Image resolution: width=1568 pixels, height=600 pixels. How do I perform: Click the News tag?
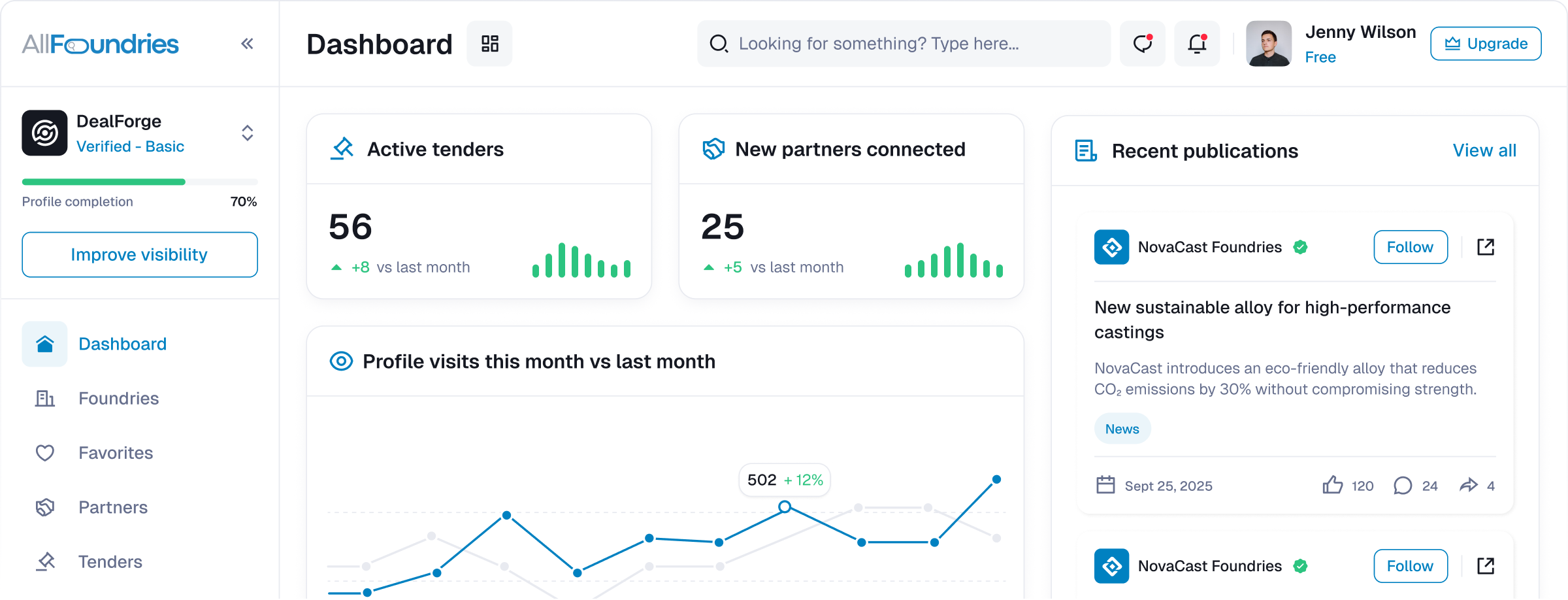tap(1122, 429)
